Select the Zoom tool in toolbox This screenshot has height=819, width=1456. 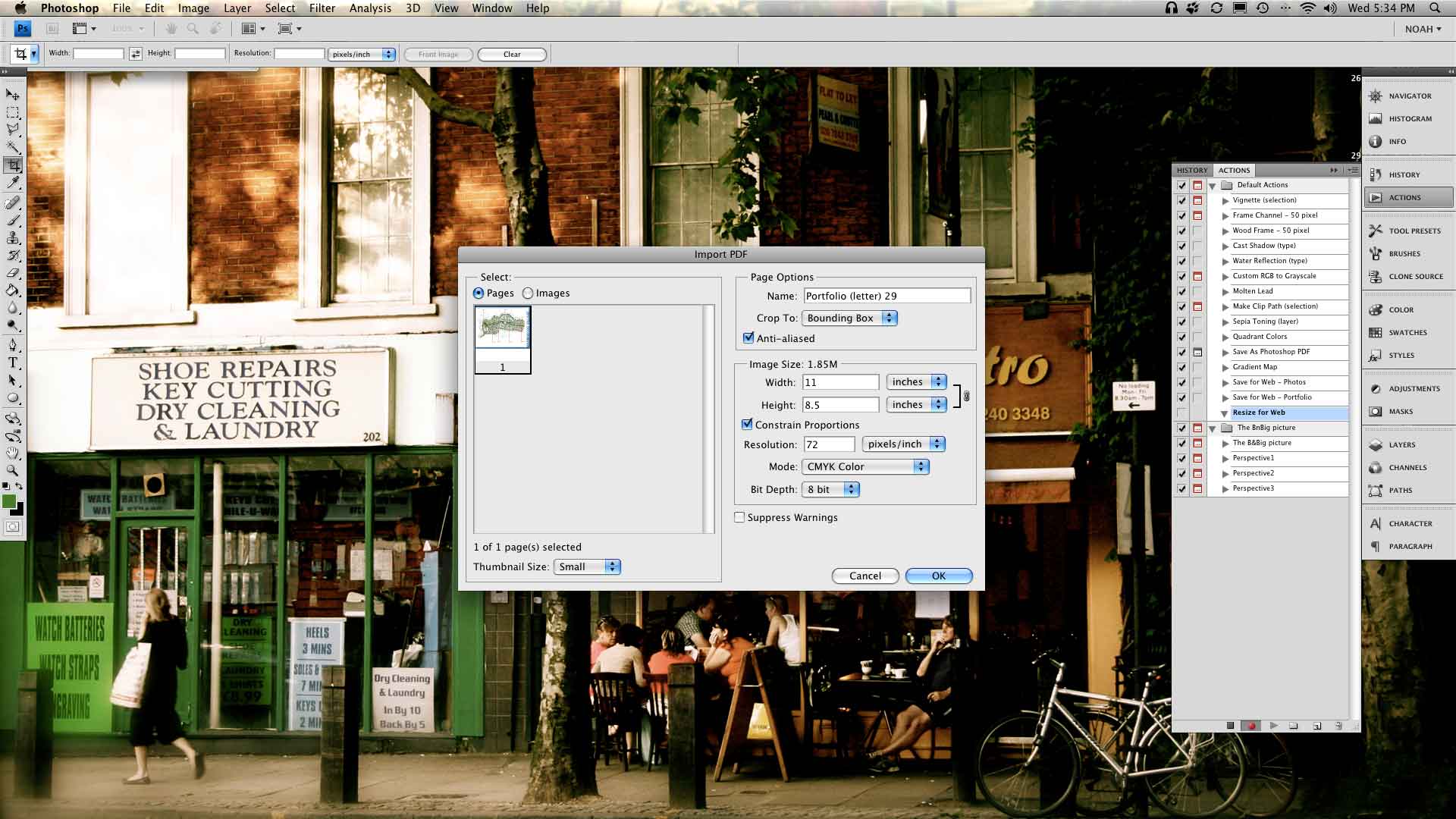point(13,470)
